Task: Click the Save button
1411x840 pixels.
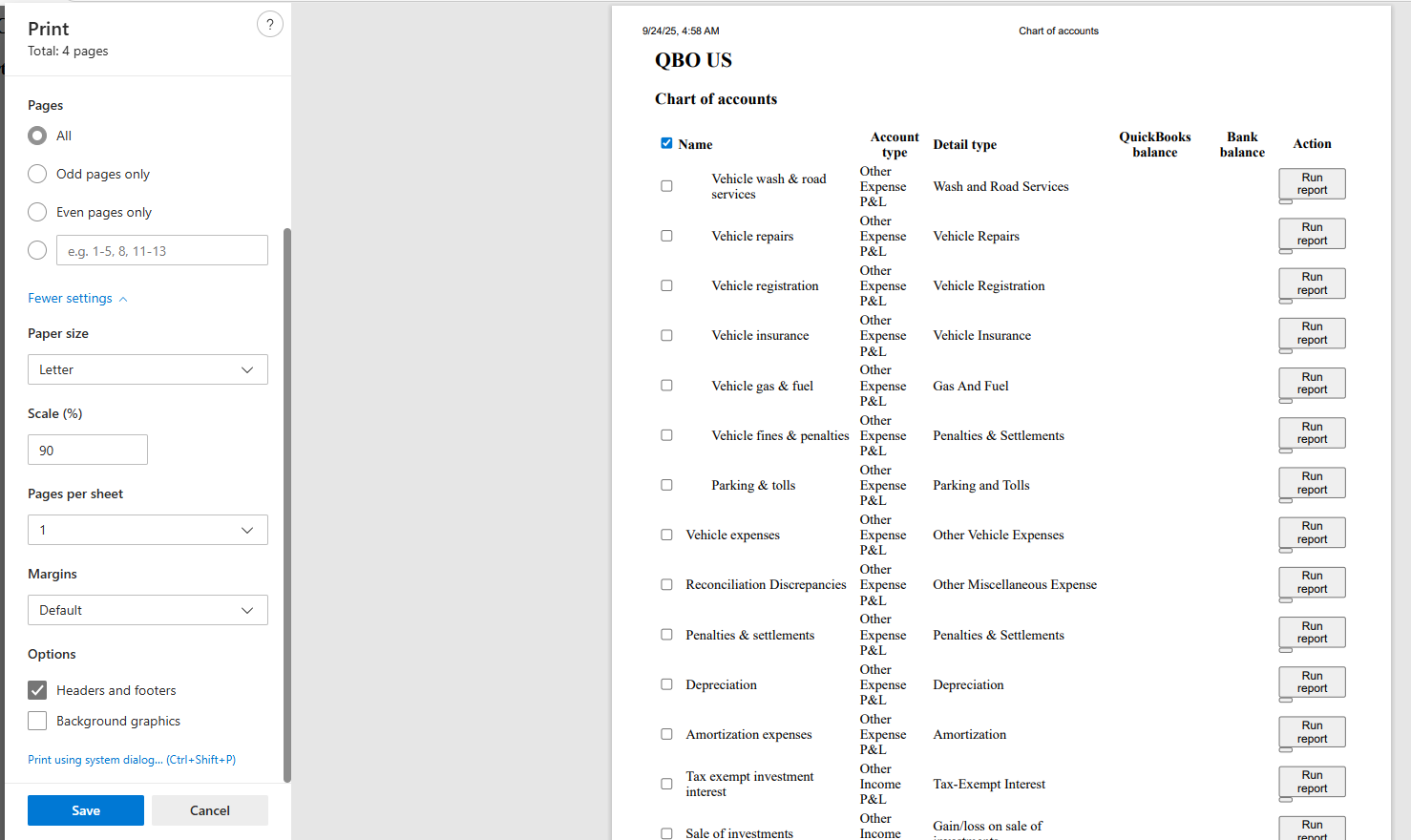Action: 86,810
